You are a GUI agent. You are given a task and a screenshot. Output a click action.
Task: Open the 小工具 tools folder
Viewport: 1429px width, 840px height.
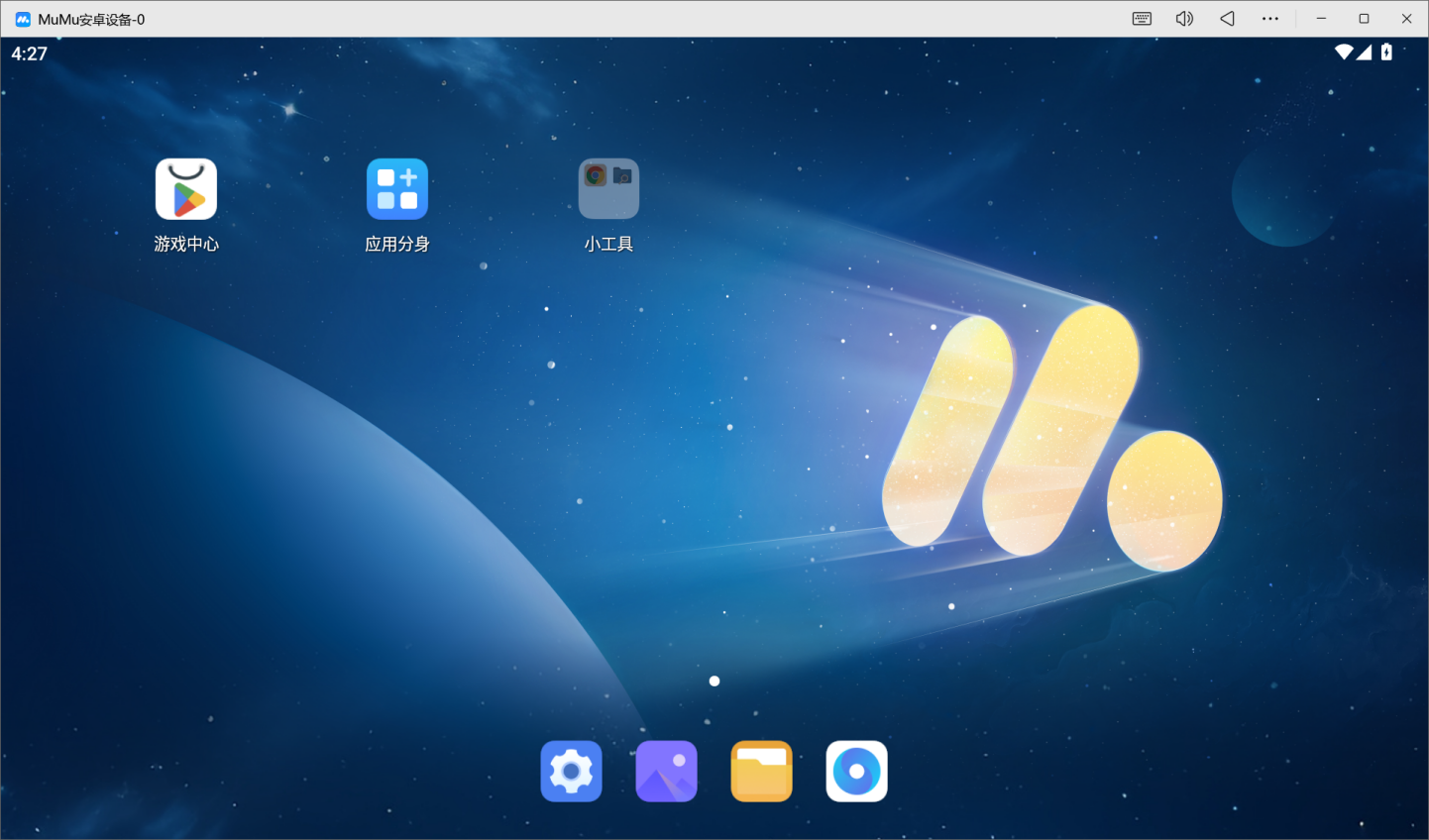coord(607,188)
